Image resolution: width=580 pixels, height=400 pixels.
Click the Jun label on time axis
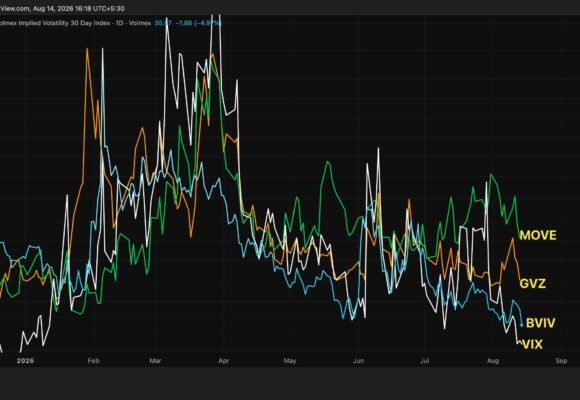point(358,361)
